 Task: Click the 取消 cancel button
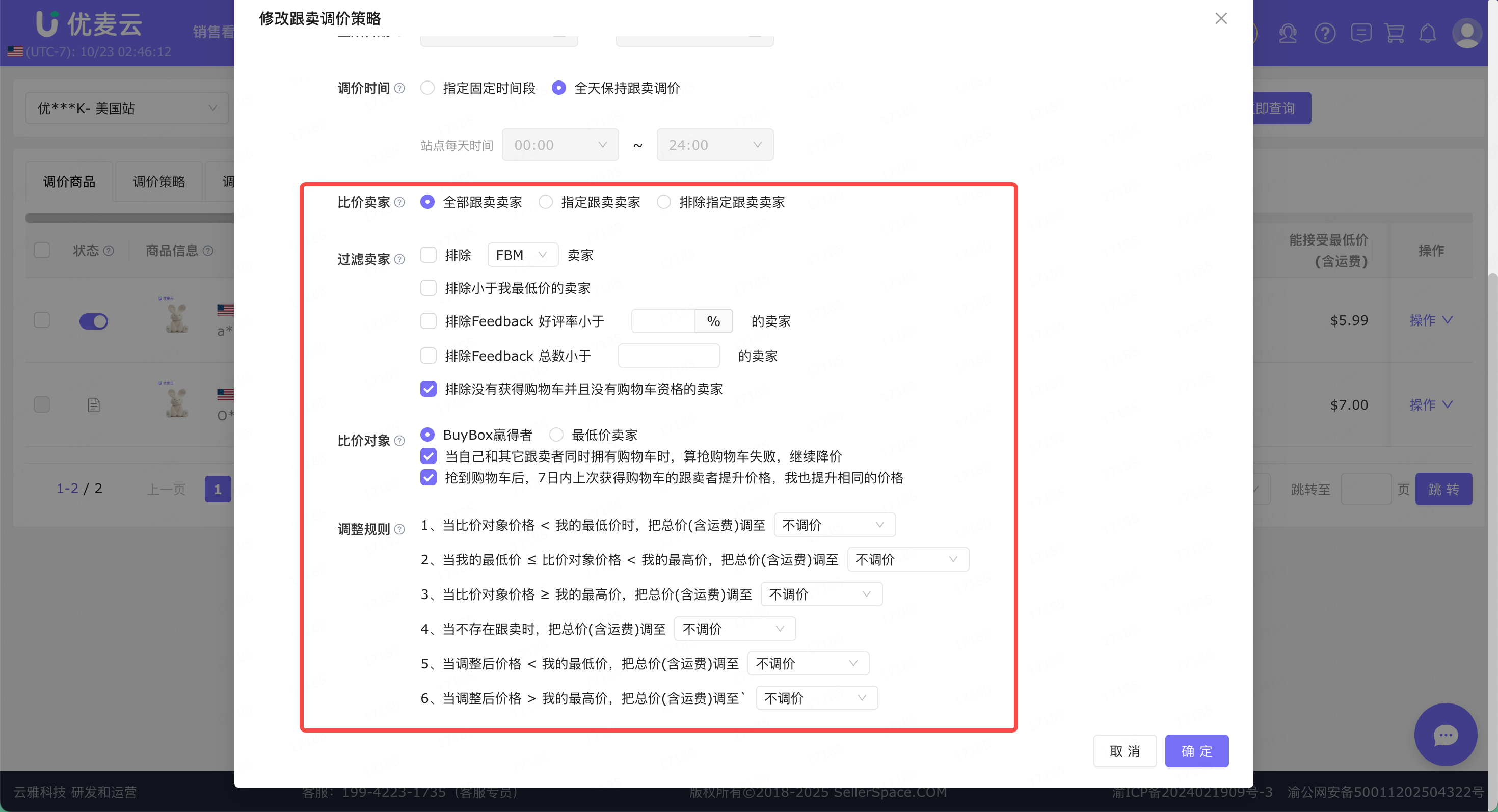tap(1124, 751)
